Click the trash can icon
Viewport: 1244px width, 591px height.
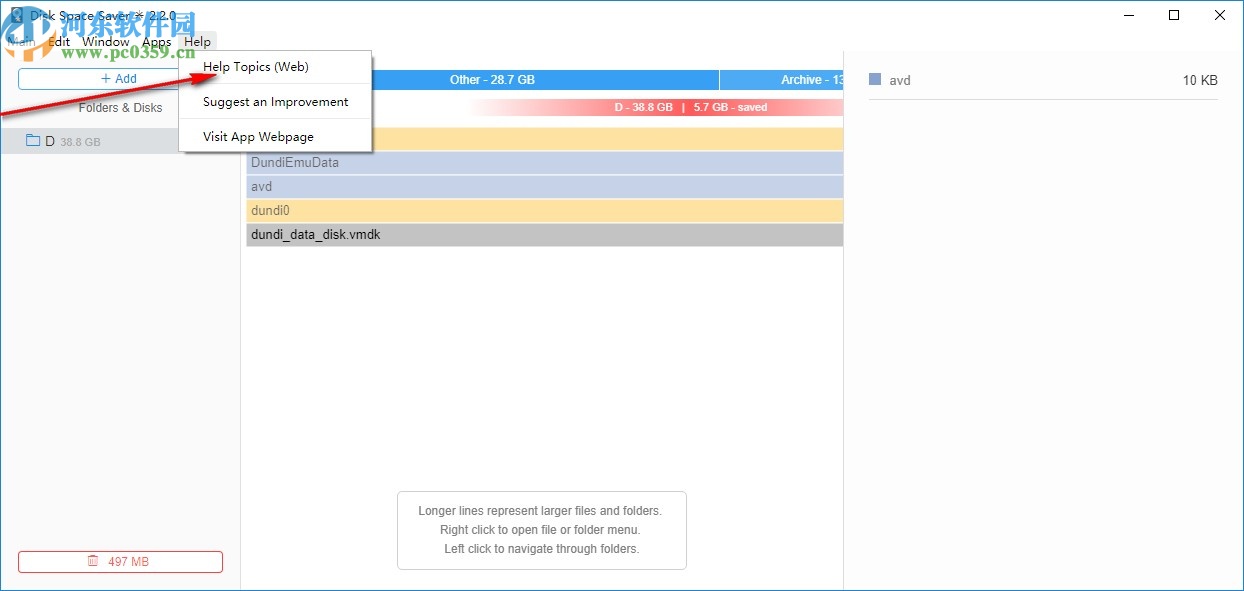[93, 562]
